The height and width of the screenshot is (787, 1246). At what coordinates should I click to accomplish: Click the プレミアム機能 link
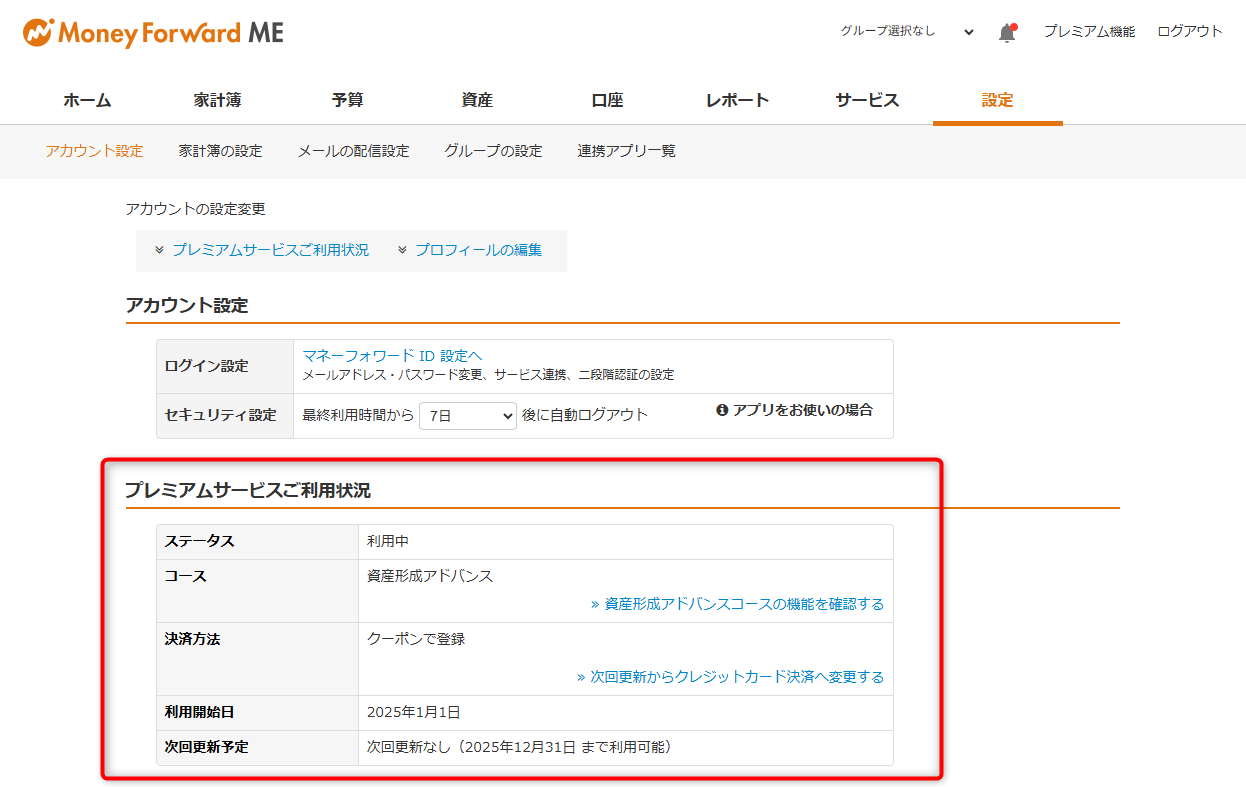tap(1089, 31)
